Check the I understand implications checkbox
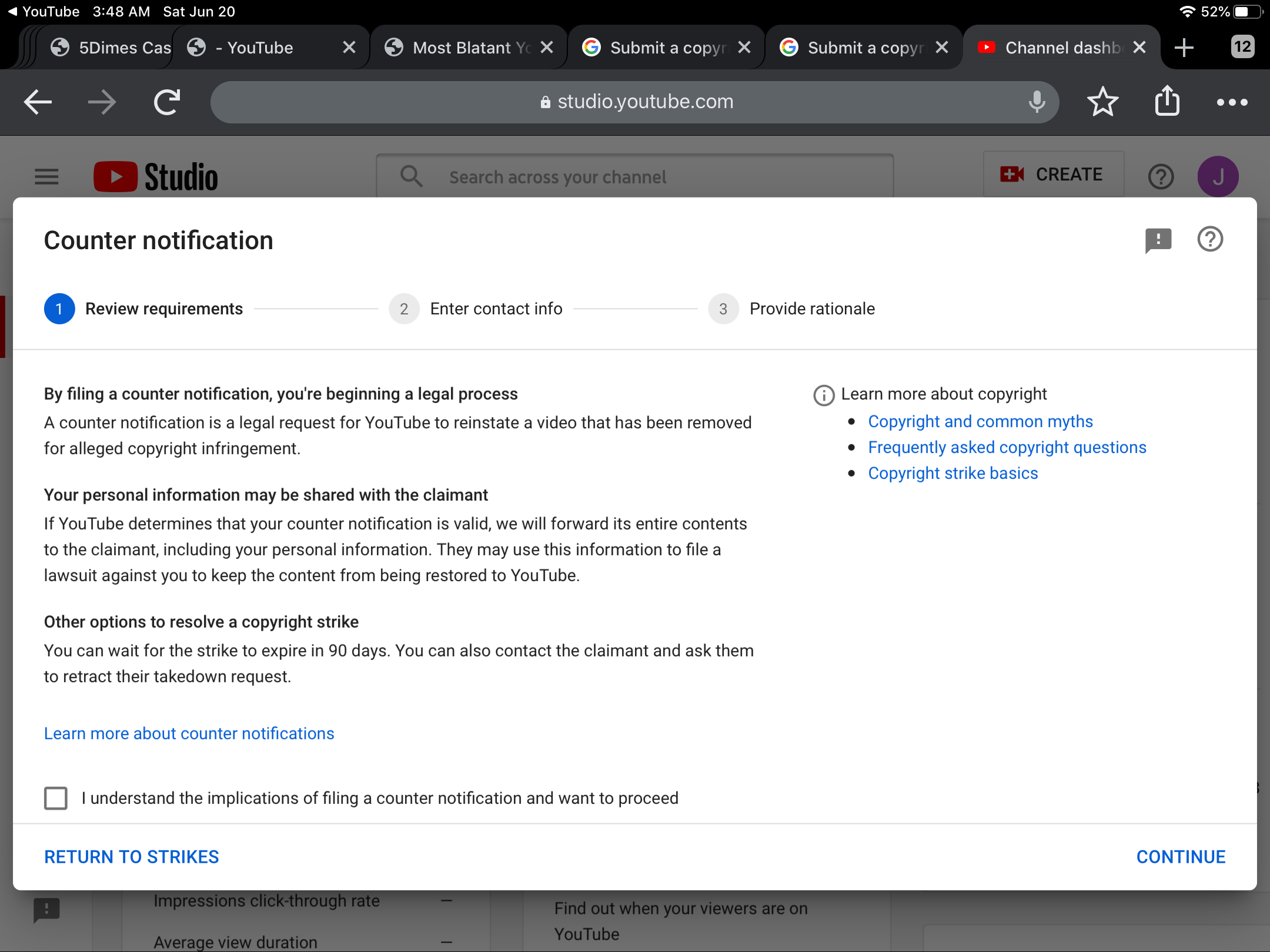Image resolution: width=1270 pixels, height=952 pixels. click(56, 798)
